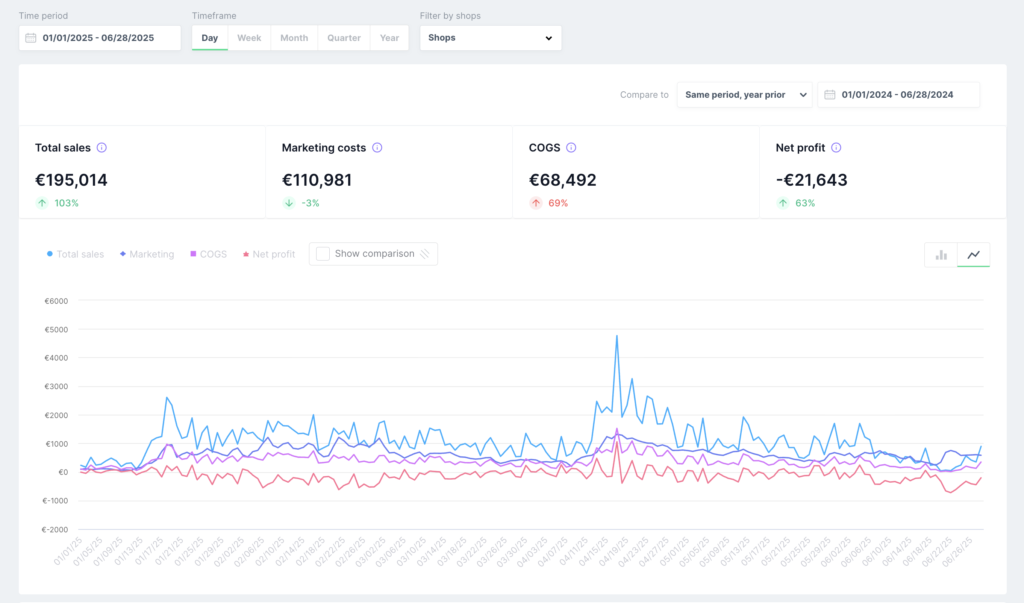This screenshot has width=1024, height=603.
Task: Click the comparison date range calendar icon
Action: (829, 95)
